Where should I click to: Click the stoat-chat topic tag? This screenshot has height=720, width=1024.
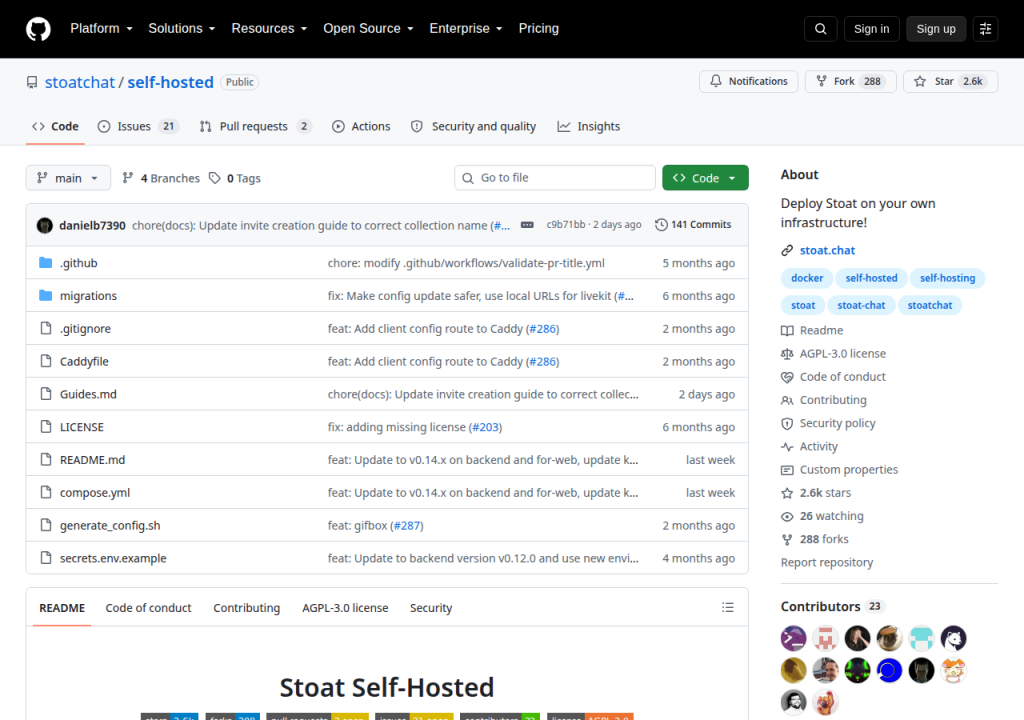pyautogui.click(x=861, y=305)
